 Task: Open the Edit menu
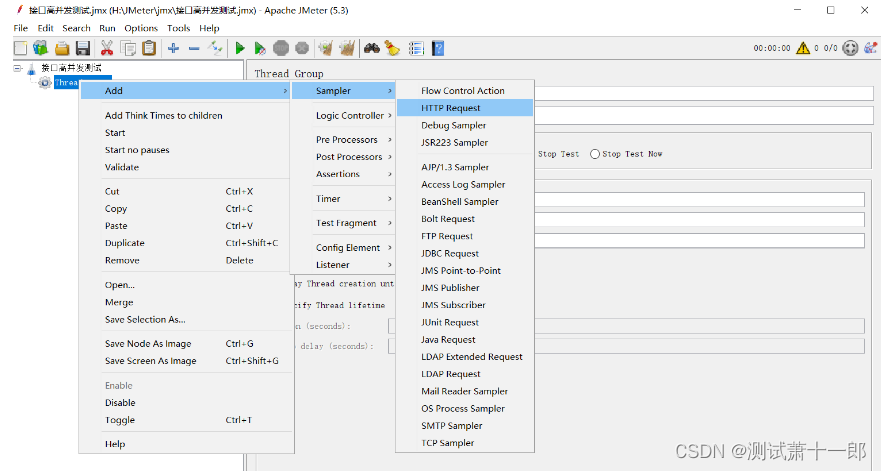(46, 28)
